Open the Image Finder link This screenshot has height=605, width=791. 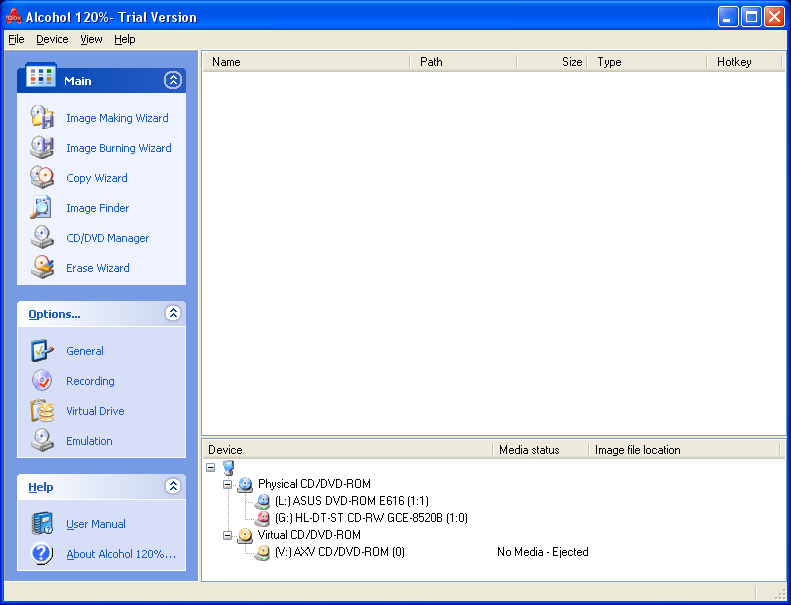point(98,208)
